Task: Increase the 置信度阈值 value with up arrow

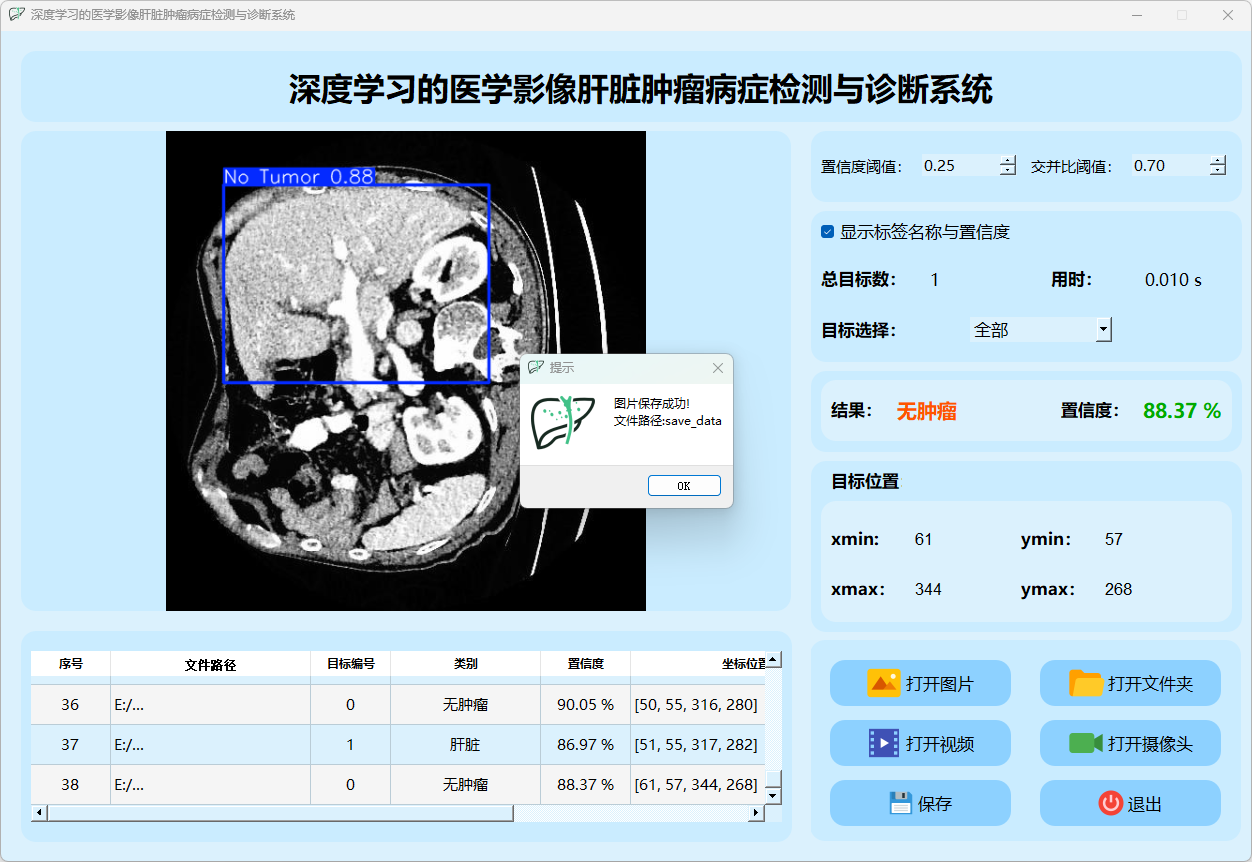Action: coord(1007,161)
